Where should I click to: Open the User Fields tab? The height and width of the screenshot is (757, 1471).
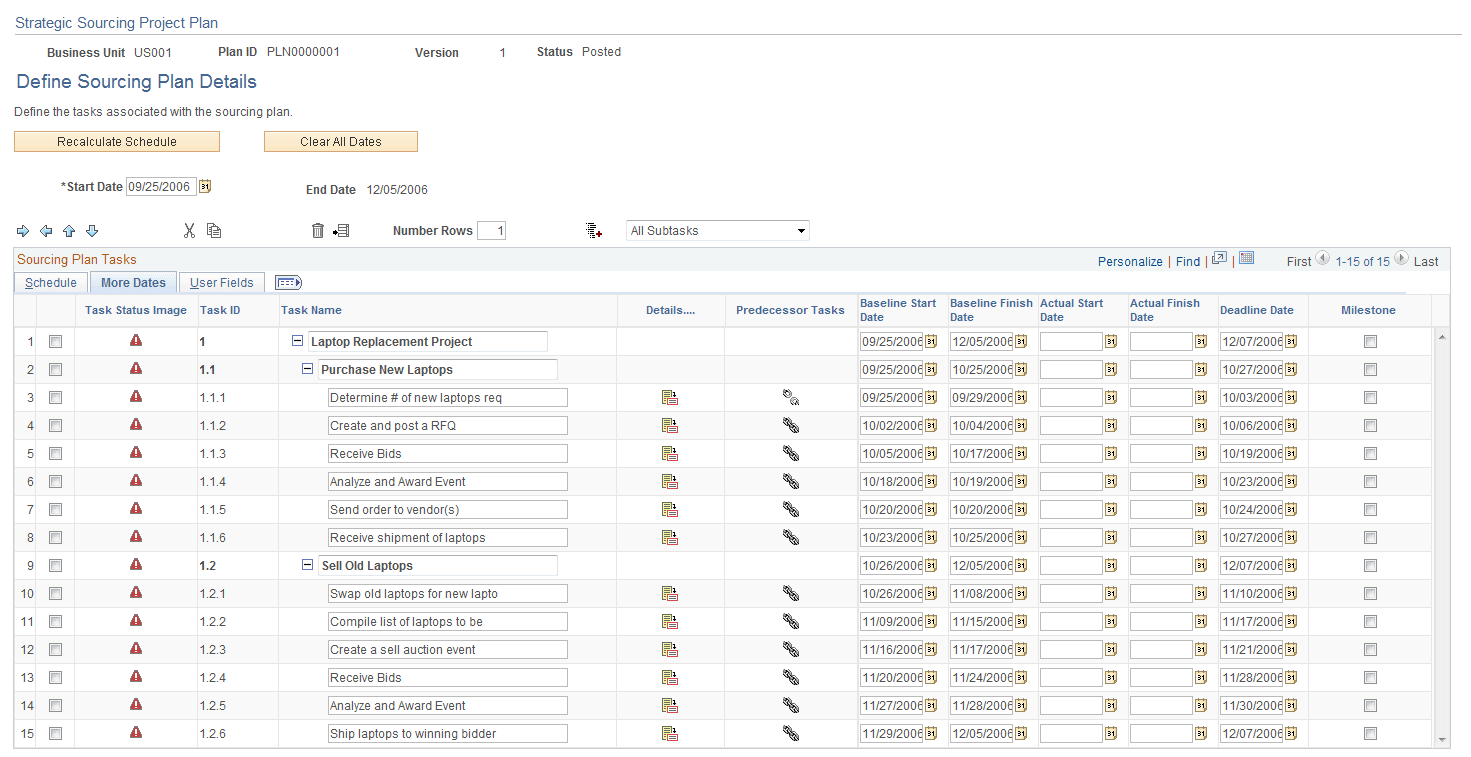click(220, 282)
